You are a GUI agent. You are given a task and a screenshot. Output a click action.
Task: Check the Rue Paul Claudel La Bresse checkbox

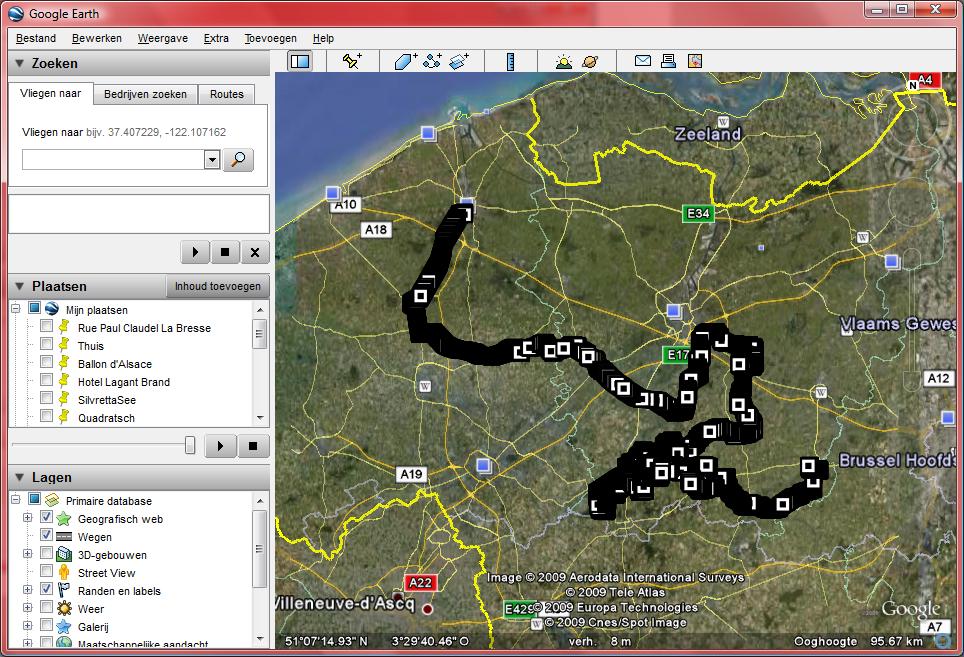click(x=46, y=326)
